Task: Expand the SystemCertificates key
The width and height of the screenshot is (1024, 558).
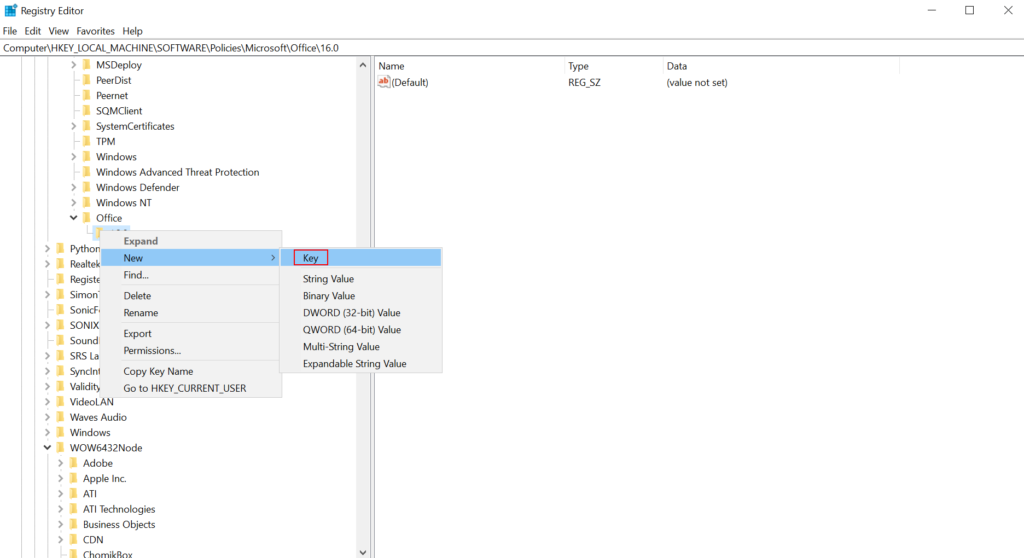Action: click(73, 126)
